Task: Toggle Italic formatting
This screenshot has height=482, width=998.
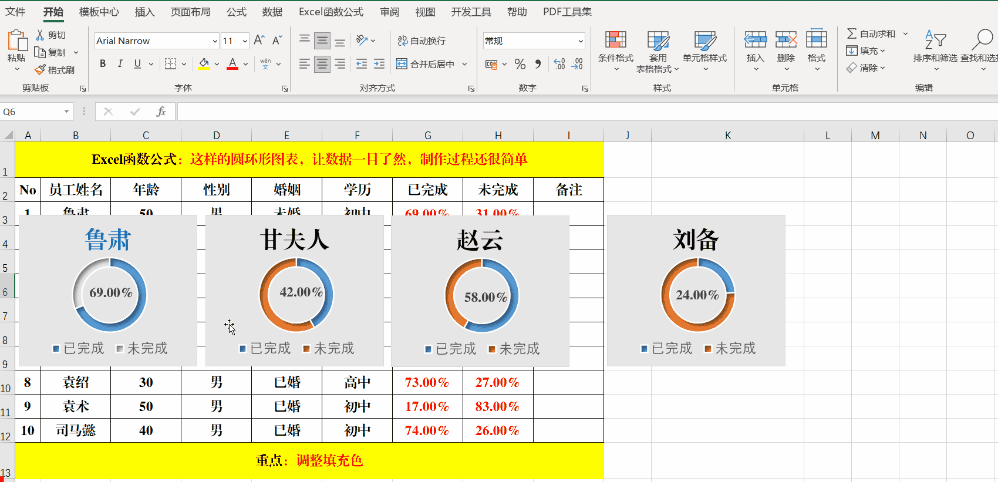Action: click(x=120, y=64)
